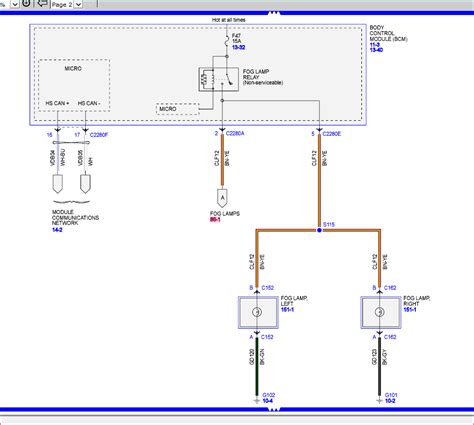Screen dimensions: 474x425
Task: Click the GD123 wire label
Action: tap(374, 357)
